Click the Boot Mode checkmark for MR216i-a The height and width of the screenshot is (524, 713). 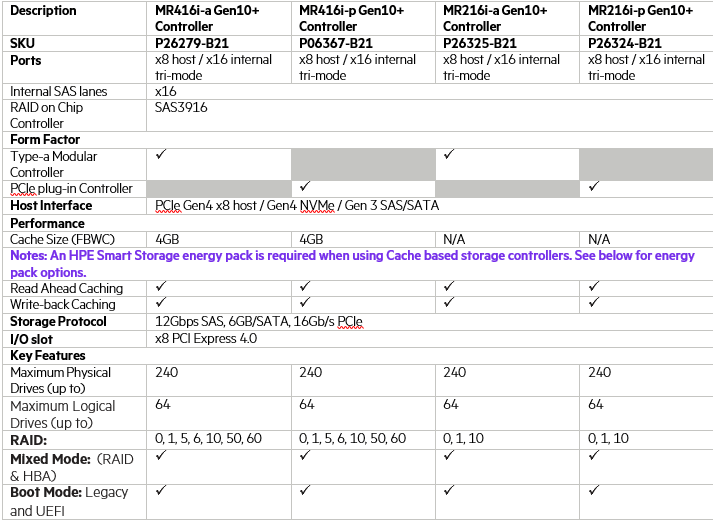point(449,490)
